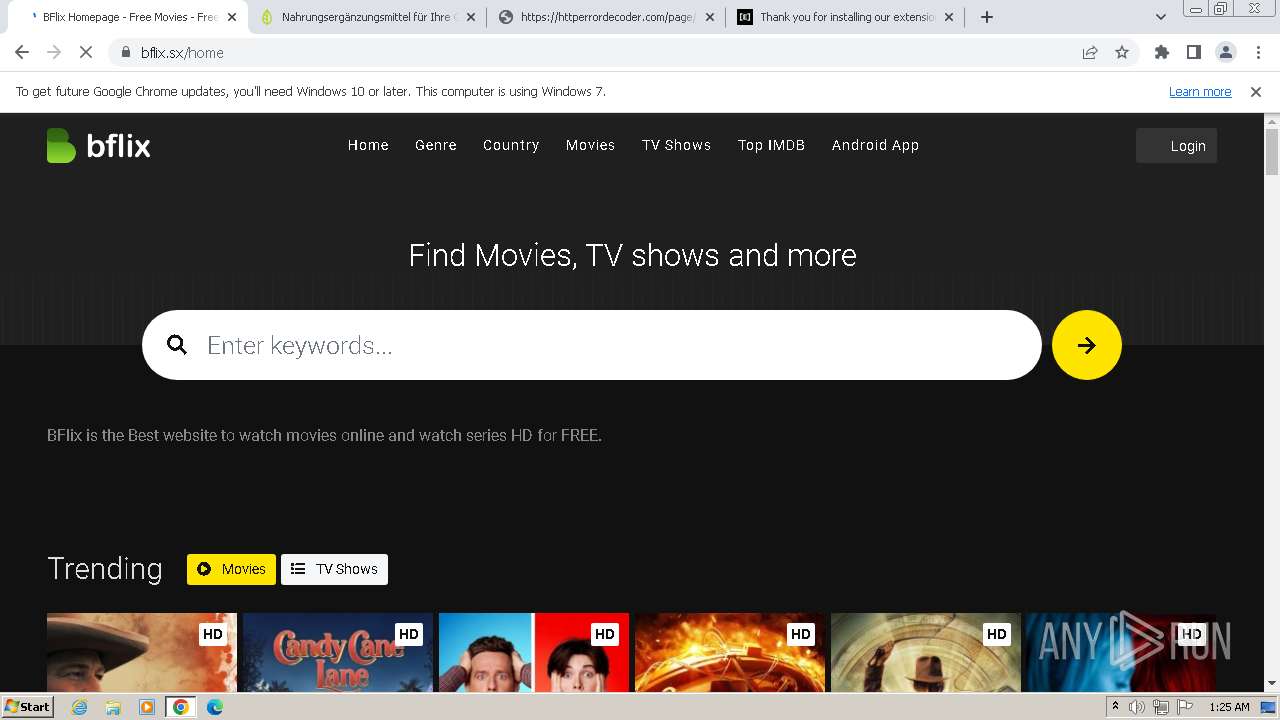Click Learn more link
1280x720 pixels.
1200,92
